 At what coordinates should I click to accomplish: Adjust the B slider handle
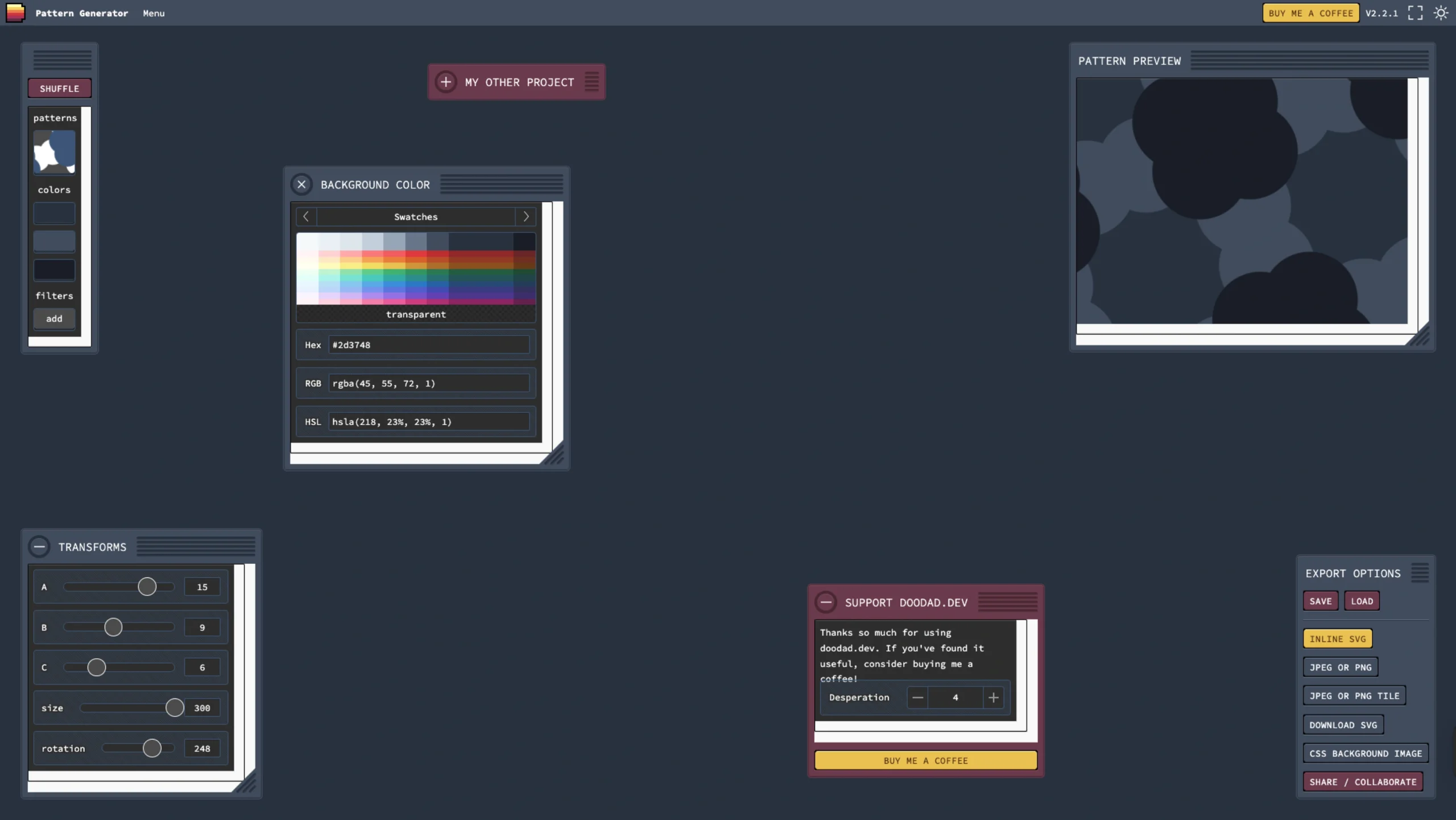(x=113, y=627)
